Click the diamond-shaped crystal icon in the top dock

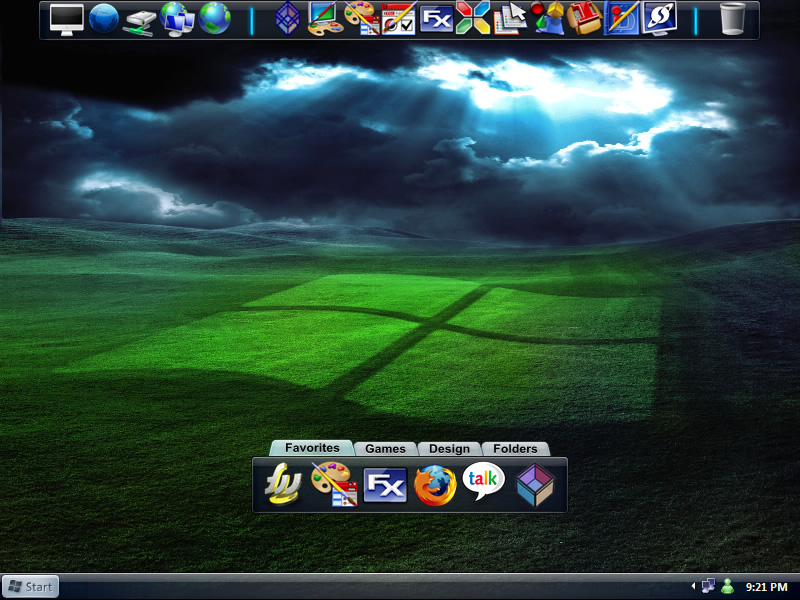click(288, 17)
